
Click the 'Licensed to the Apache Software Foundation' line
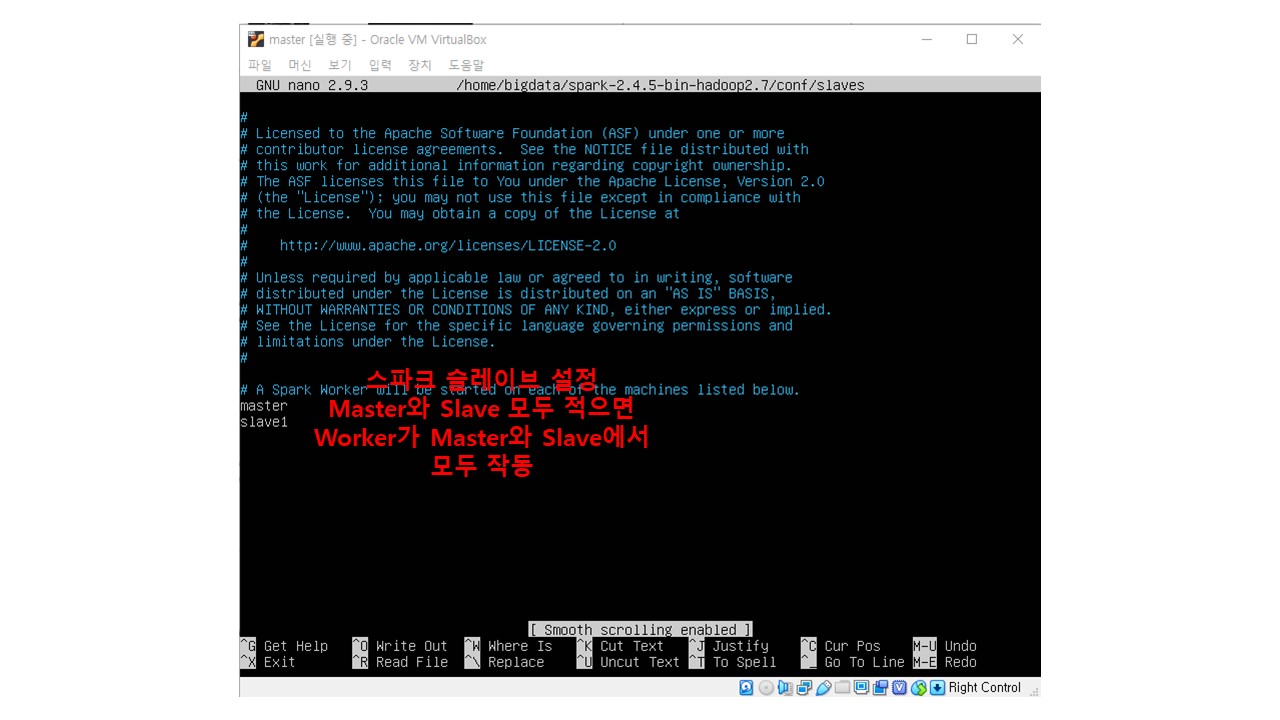512,133
